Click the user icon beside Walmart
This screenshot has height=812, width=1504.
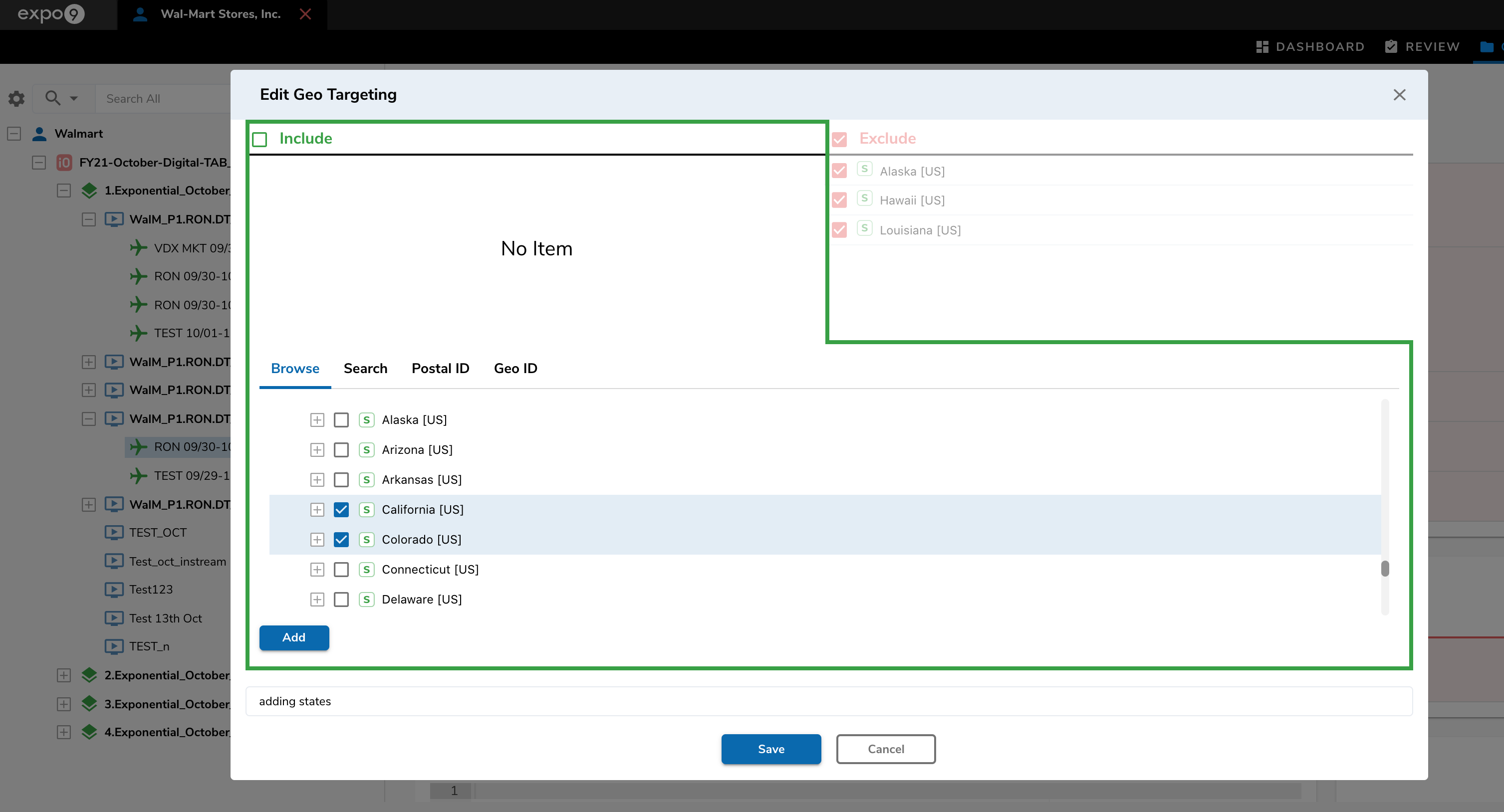pyautogui.click(x=39, y=134)
